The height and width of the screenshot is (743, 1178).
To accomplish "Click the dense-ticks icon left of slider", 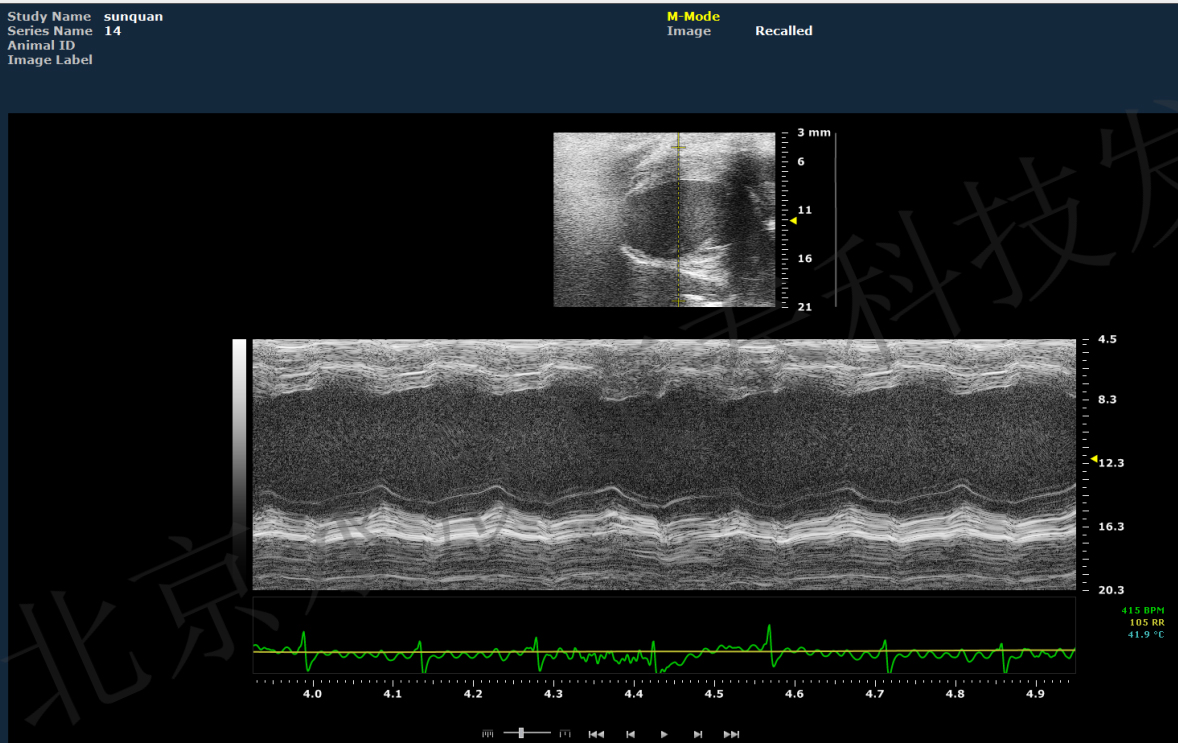I will point(488,733).
